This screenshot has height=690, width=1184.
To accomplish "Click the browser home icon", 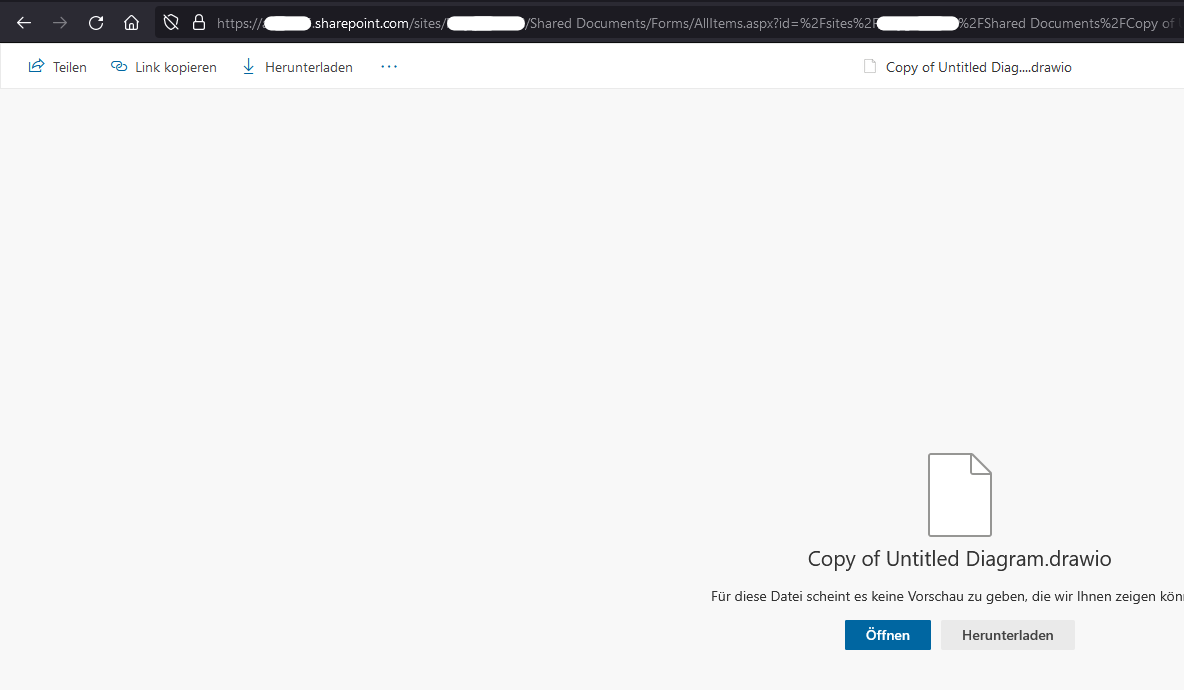I will [x=131, y=22].
